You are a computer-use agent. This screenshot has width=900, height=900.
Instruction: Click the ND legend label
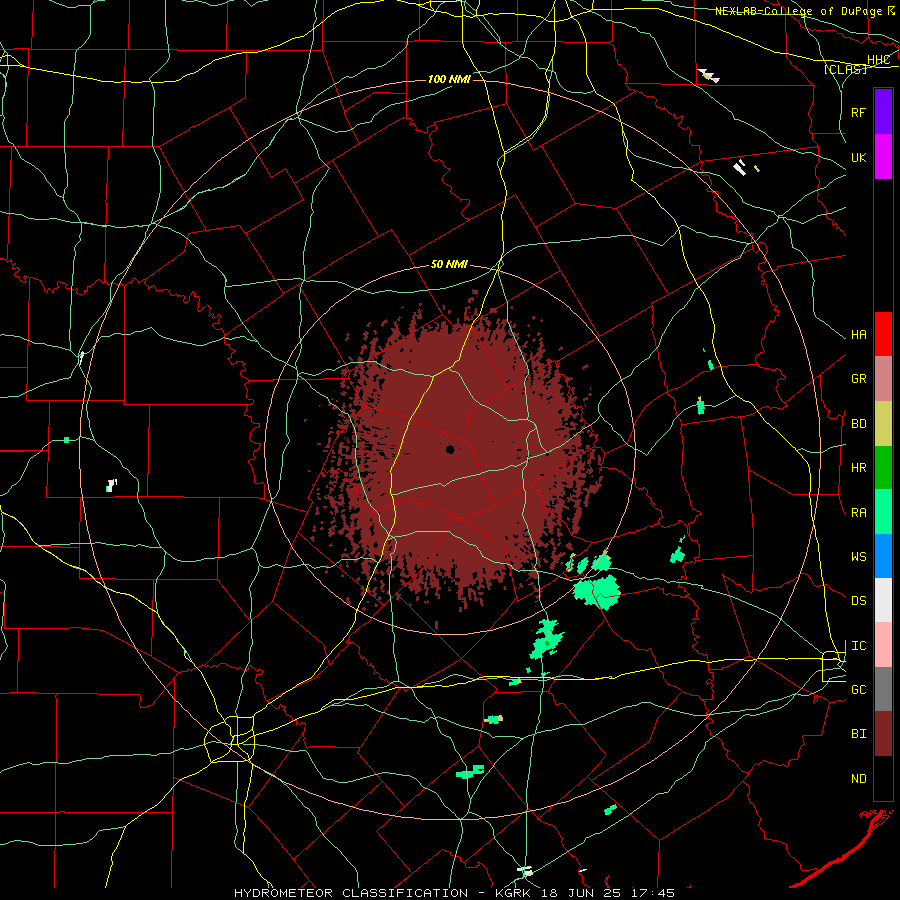coord(858,779)
